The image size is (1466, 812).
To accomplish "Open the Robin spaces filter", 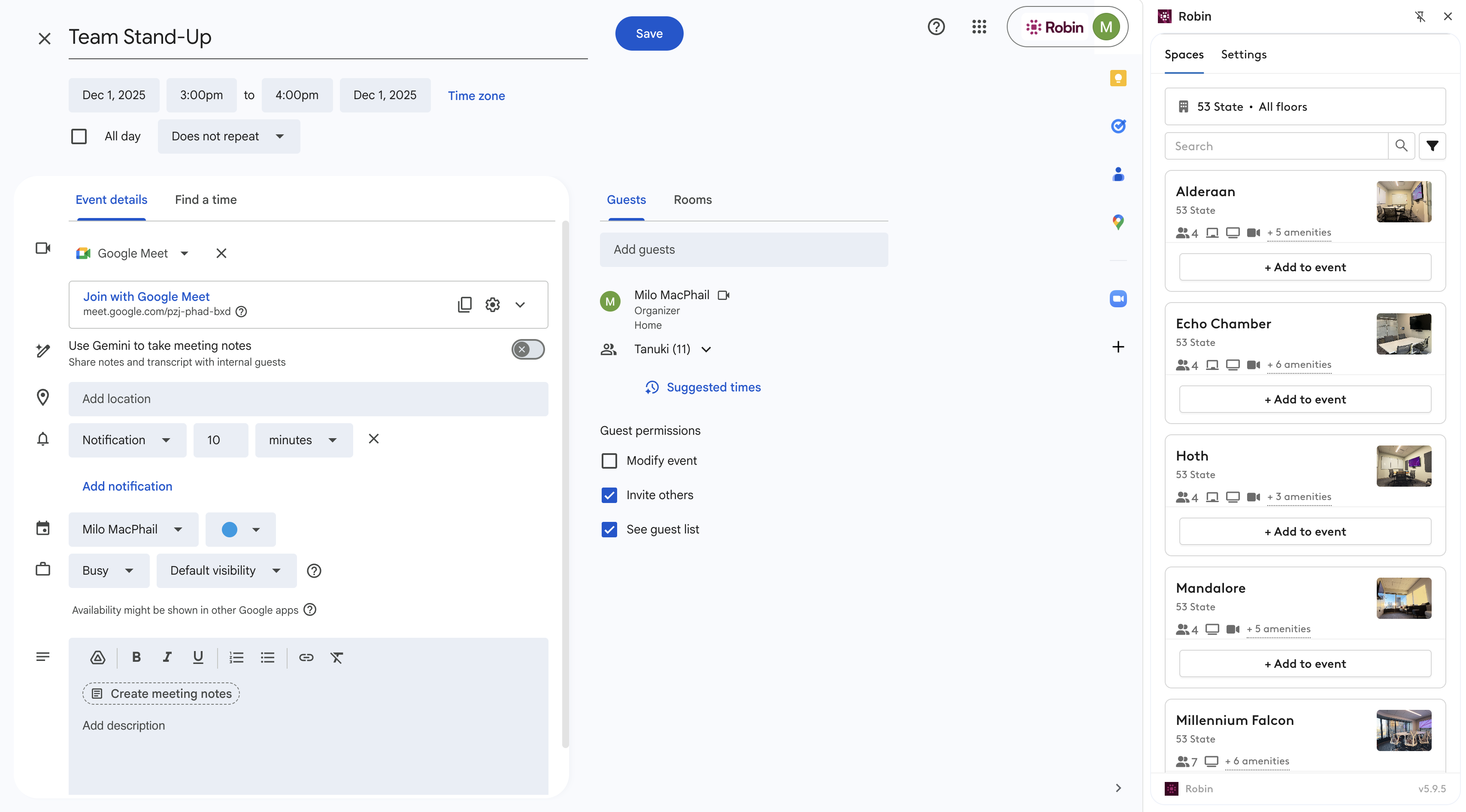I will point(1432,146).
